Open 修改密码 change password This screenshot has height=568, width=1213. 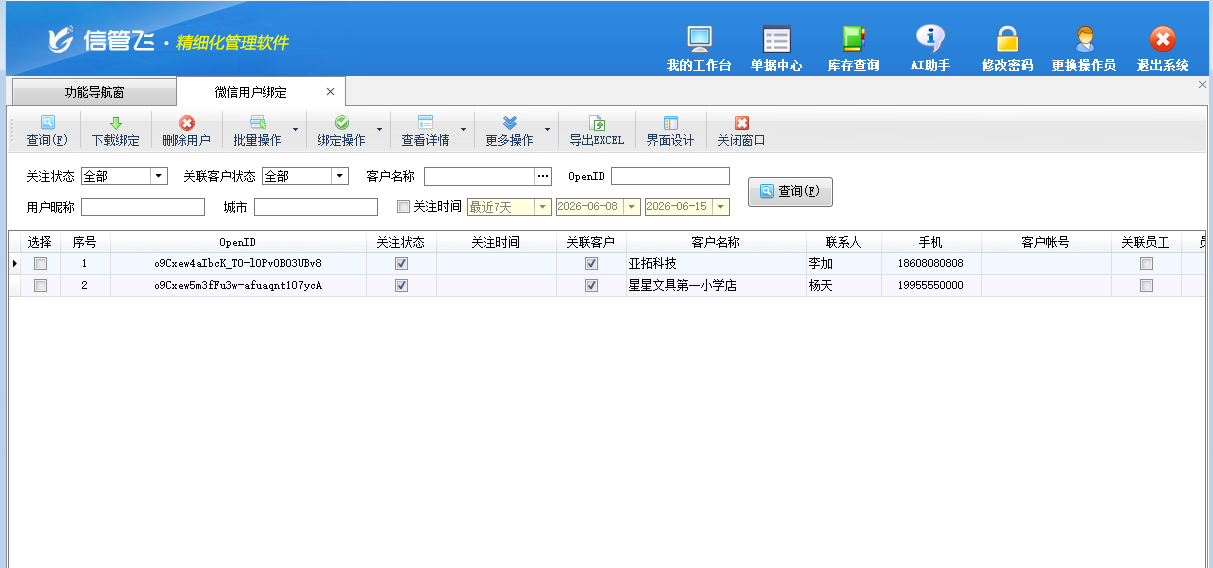click(1007, 49)
